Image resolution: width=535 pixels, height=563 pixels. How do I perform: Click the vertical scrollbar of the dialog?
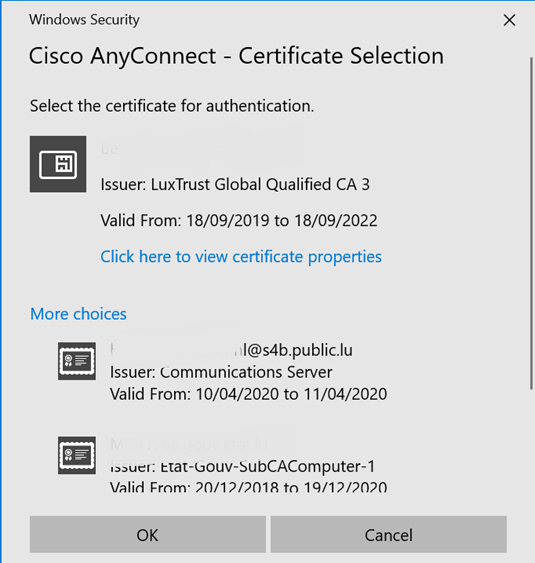pyautogui.click(x=532, y=223)
